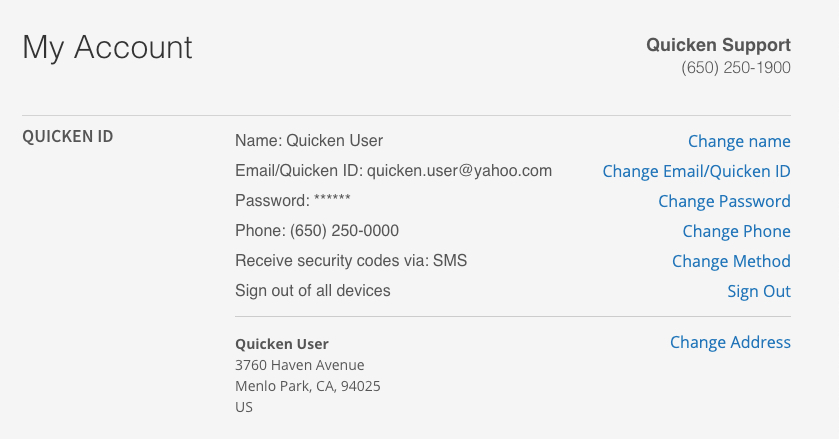839x439 pixels.
Task: Click the My Account page heading
Action: pos(108,47)
